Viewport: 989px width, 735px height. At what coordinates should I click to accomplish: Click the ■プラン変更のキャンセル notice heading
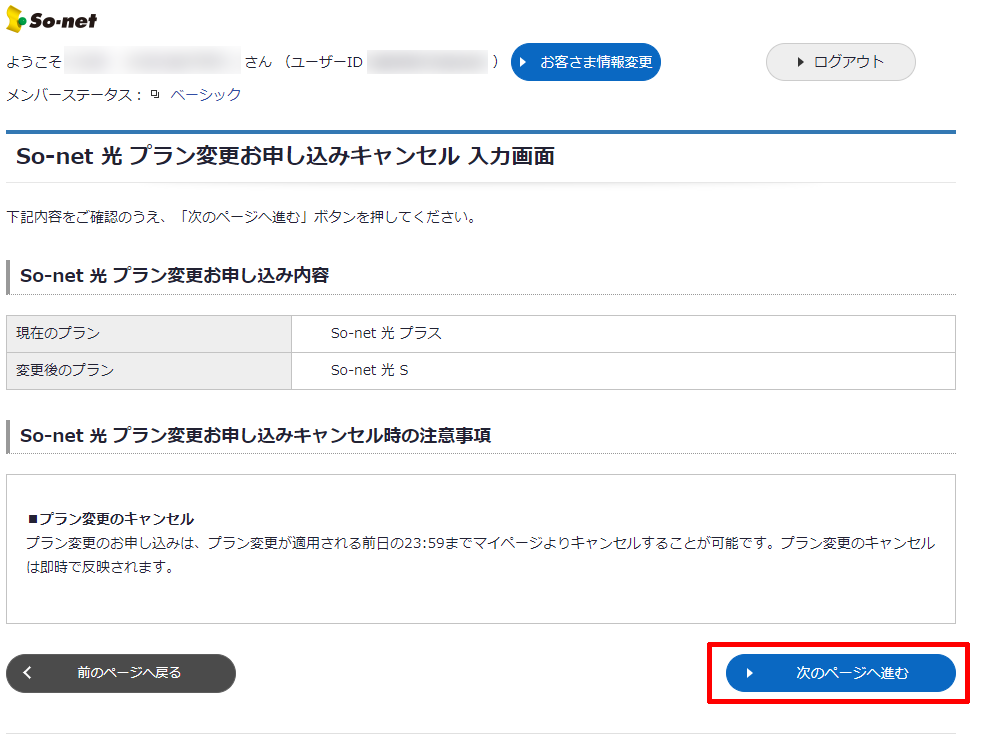[111, 519]
